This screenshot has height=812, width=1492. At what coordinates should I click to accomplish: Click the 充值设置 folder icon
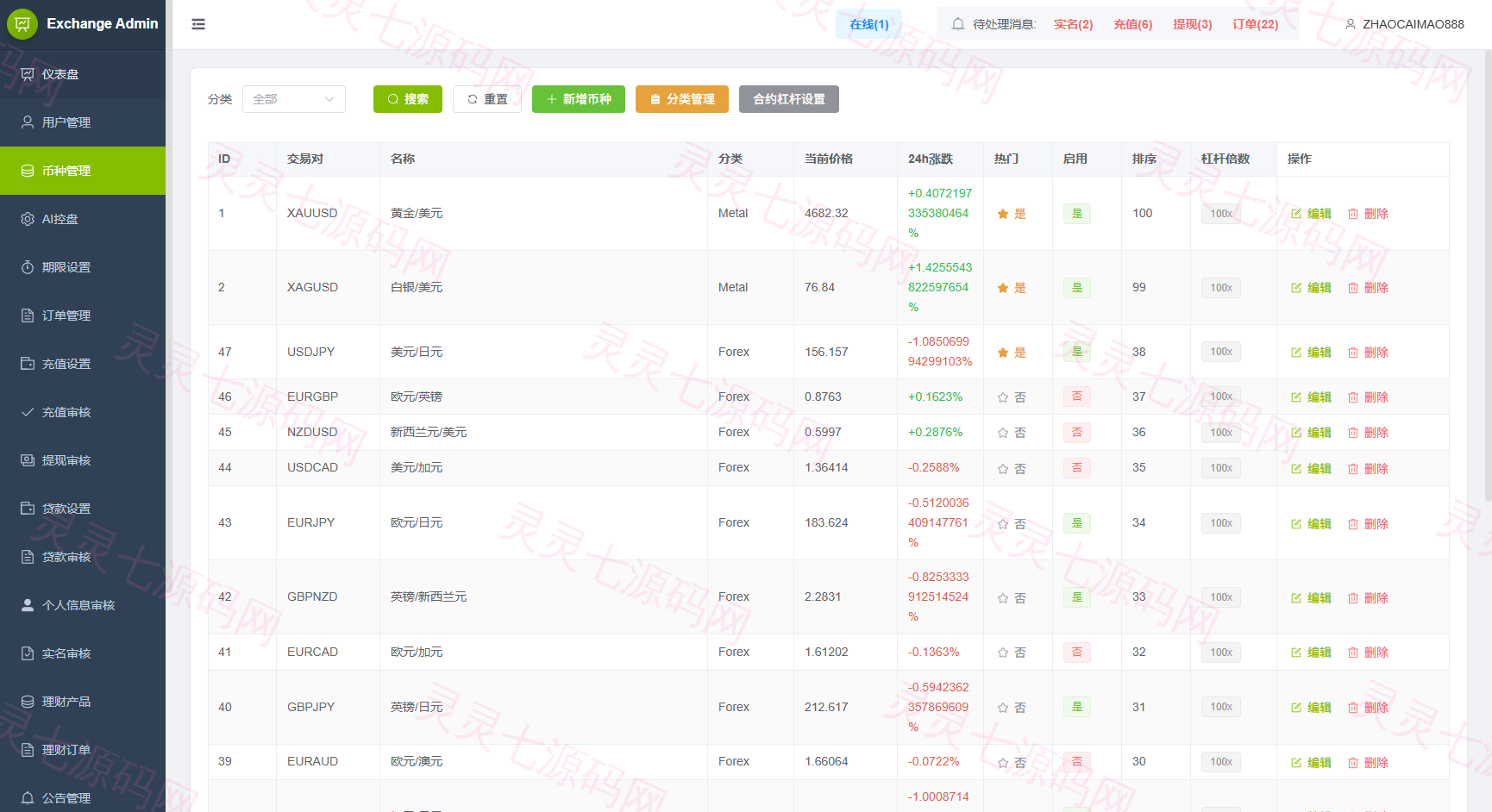[x=28, y=364]
